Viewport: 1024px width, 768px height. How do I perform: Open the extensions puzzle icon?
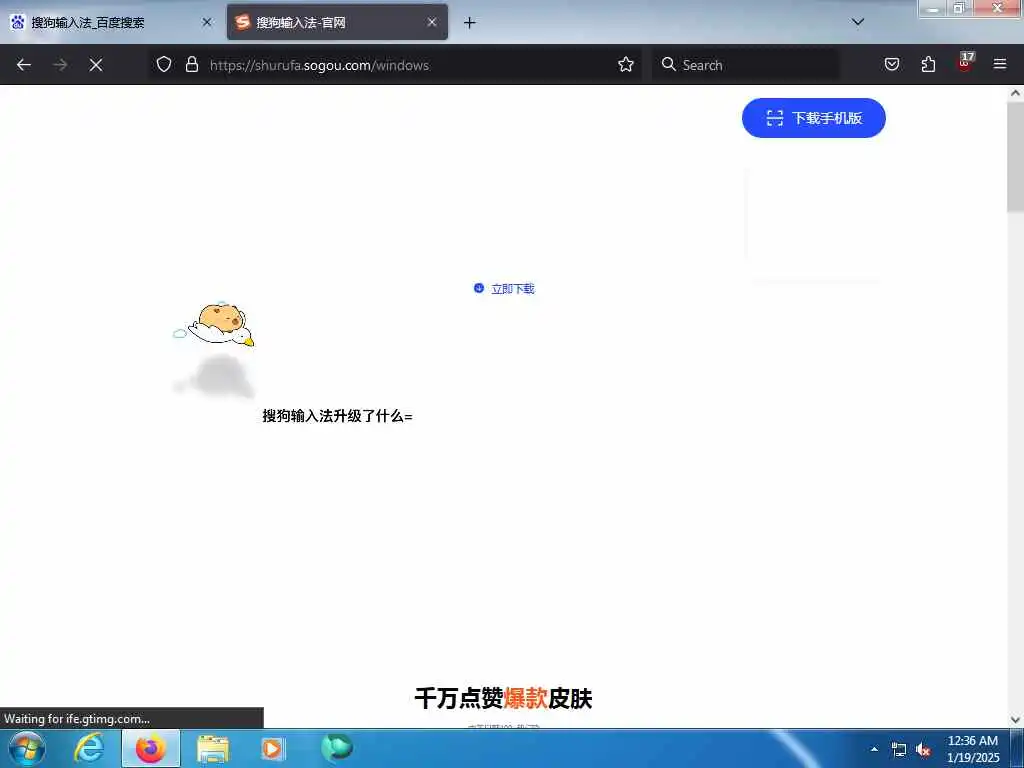928,64
